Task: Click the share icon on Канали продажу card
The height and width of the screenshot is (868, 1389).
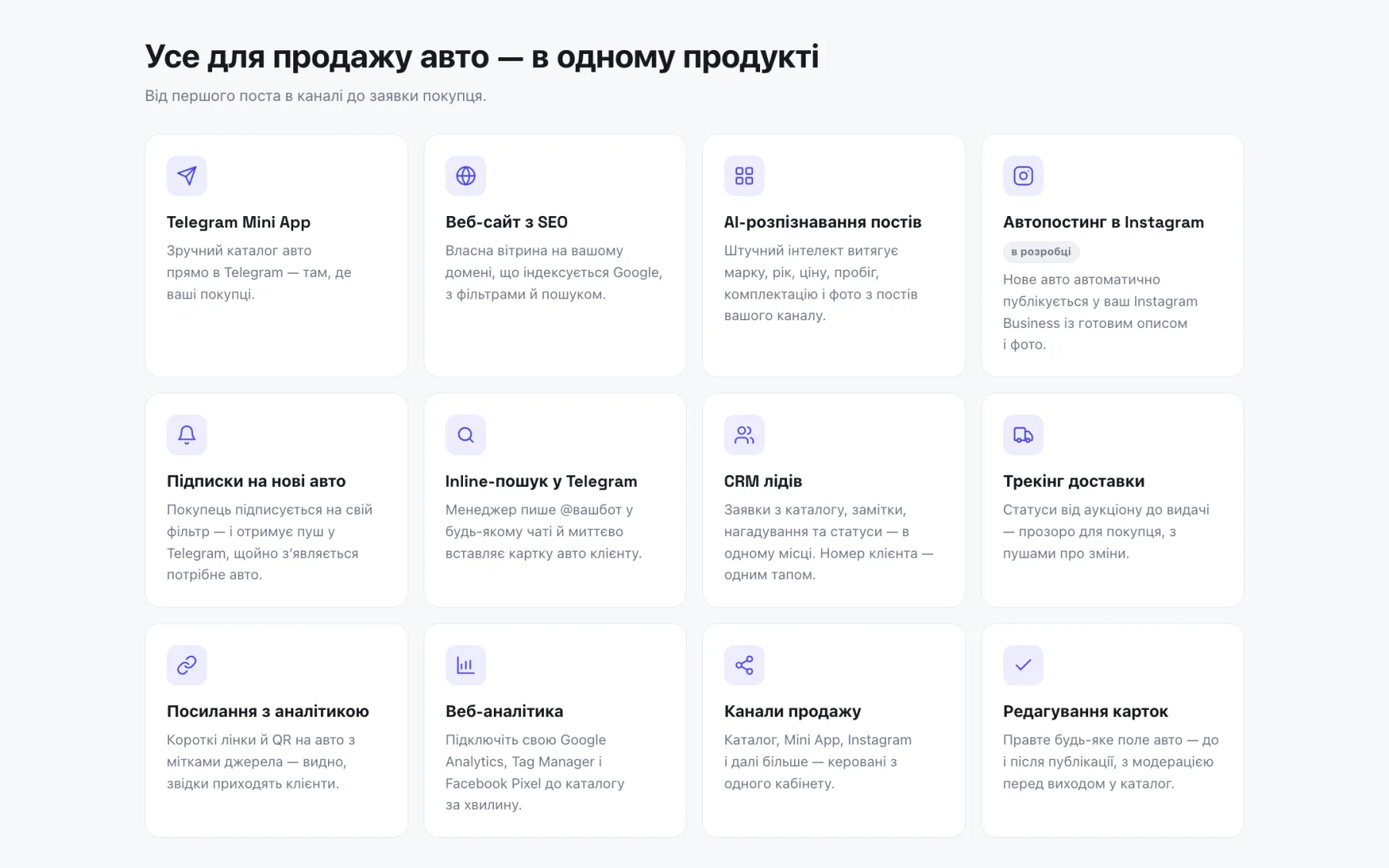Action: 744,665
